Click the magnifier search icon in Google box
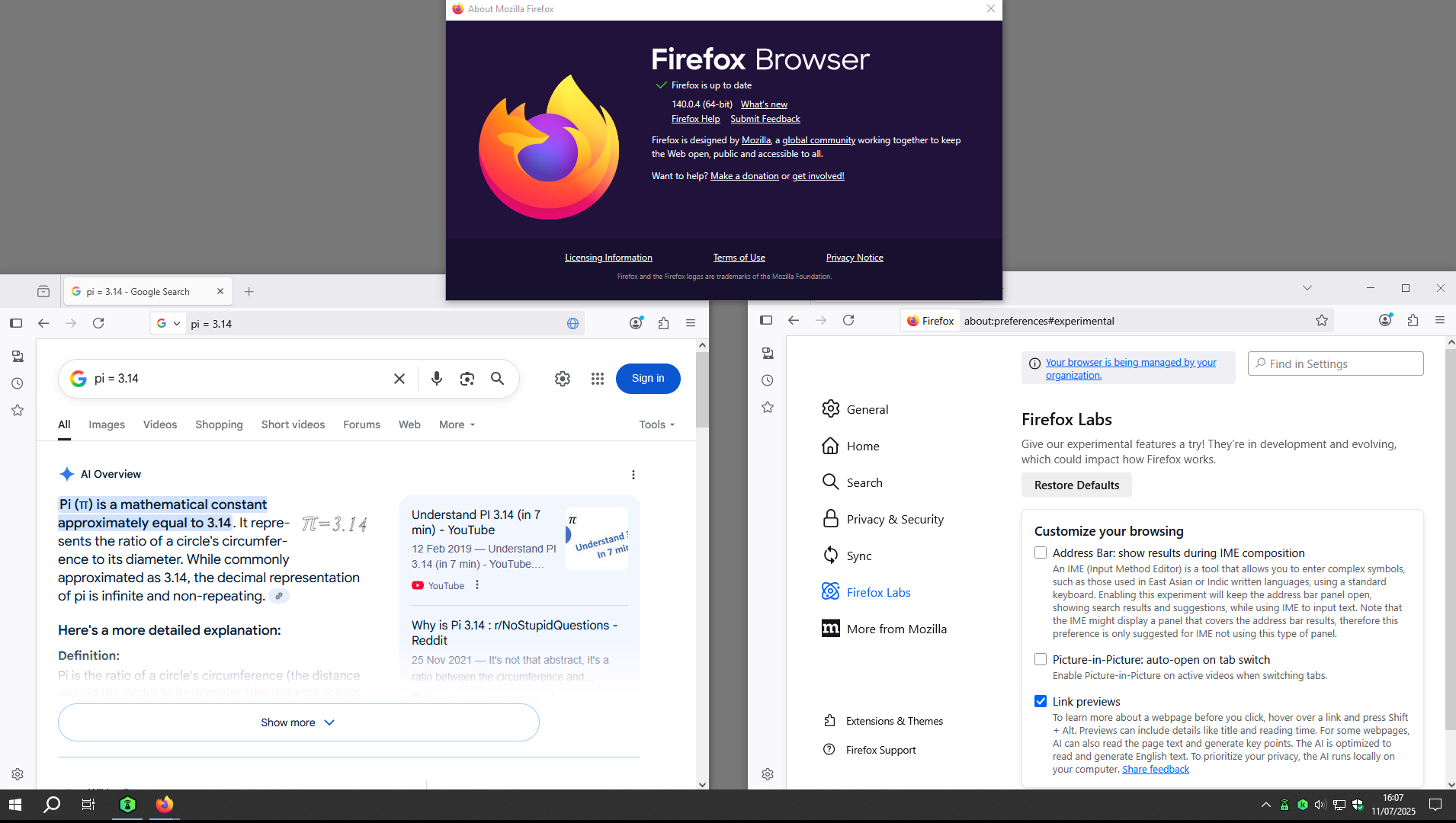 click(x=498, y=379)
